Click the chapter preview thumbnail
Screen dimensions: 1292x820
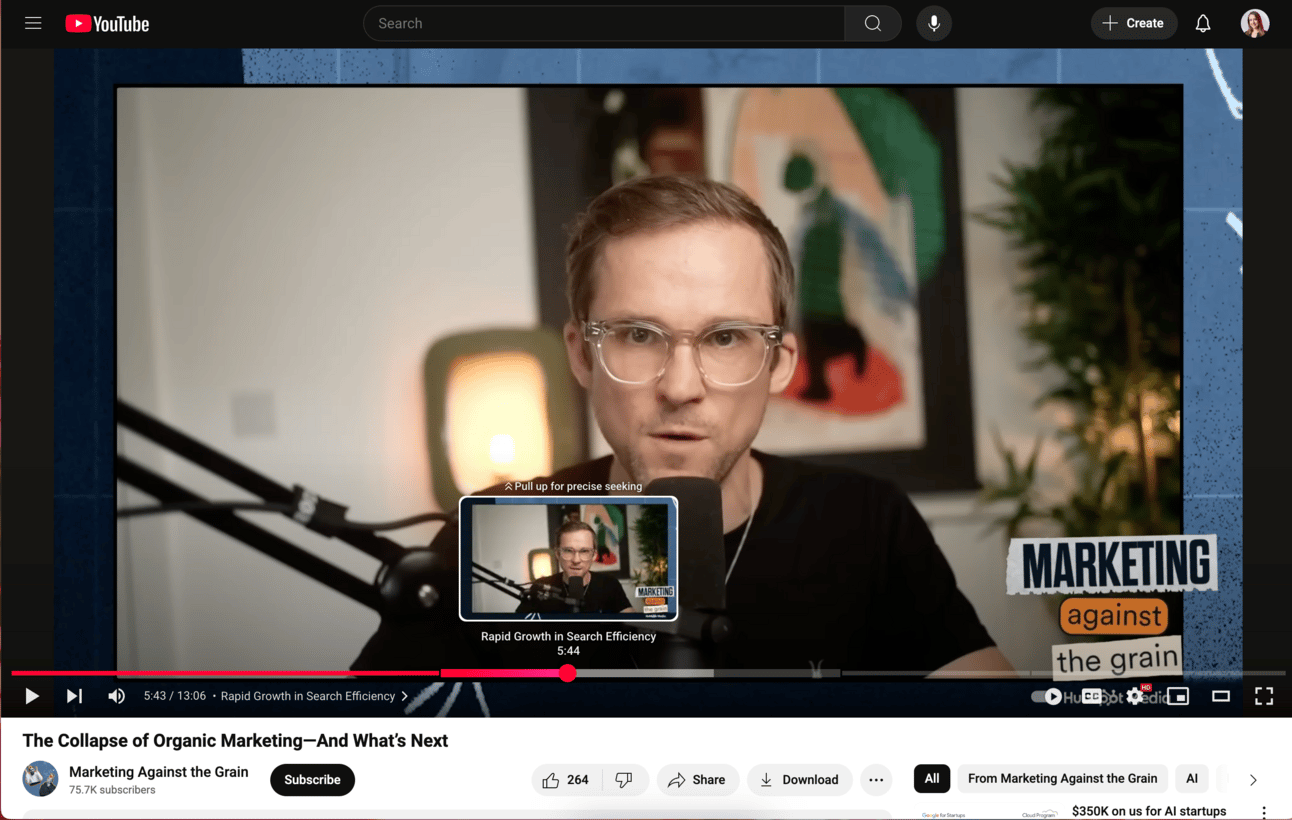click(x=568, y=559)
